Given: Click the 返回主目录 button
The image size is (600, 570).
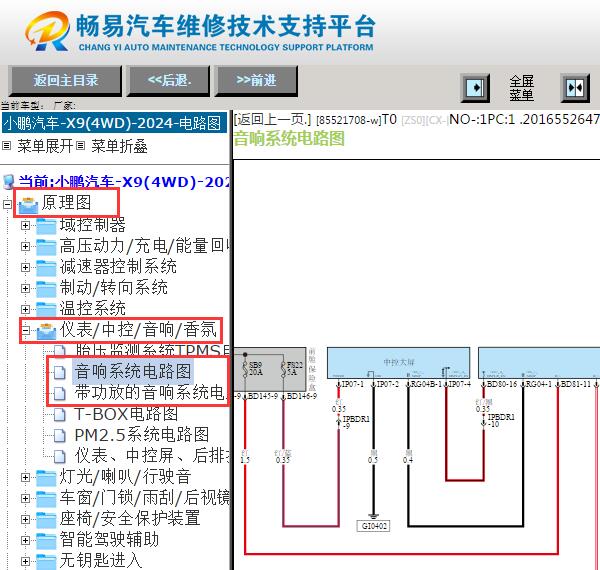Looking at the screenshot, I should pos(65,81).
